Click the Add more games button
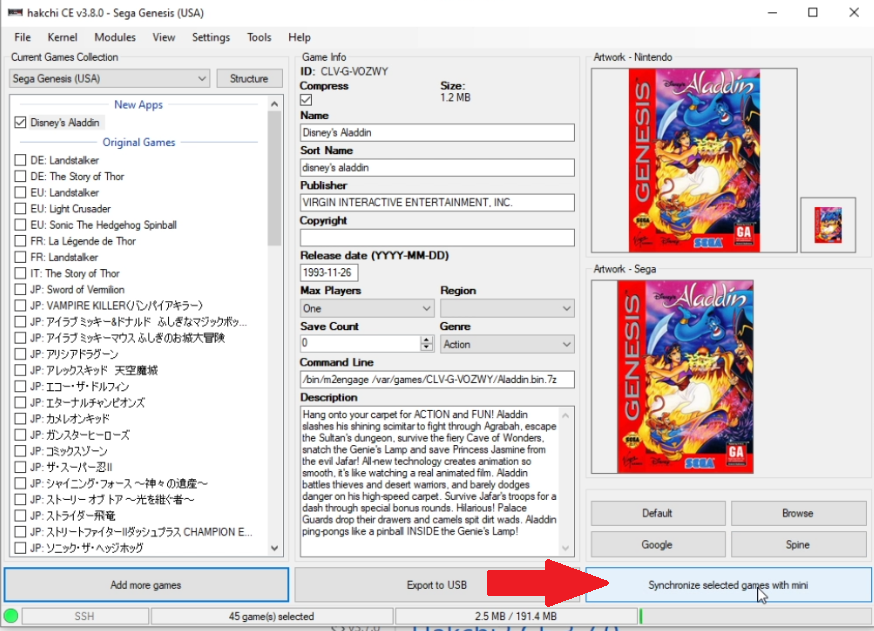 pyautogui.click(x=146, y=585)
